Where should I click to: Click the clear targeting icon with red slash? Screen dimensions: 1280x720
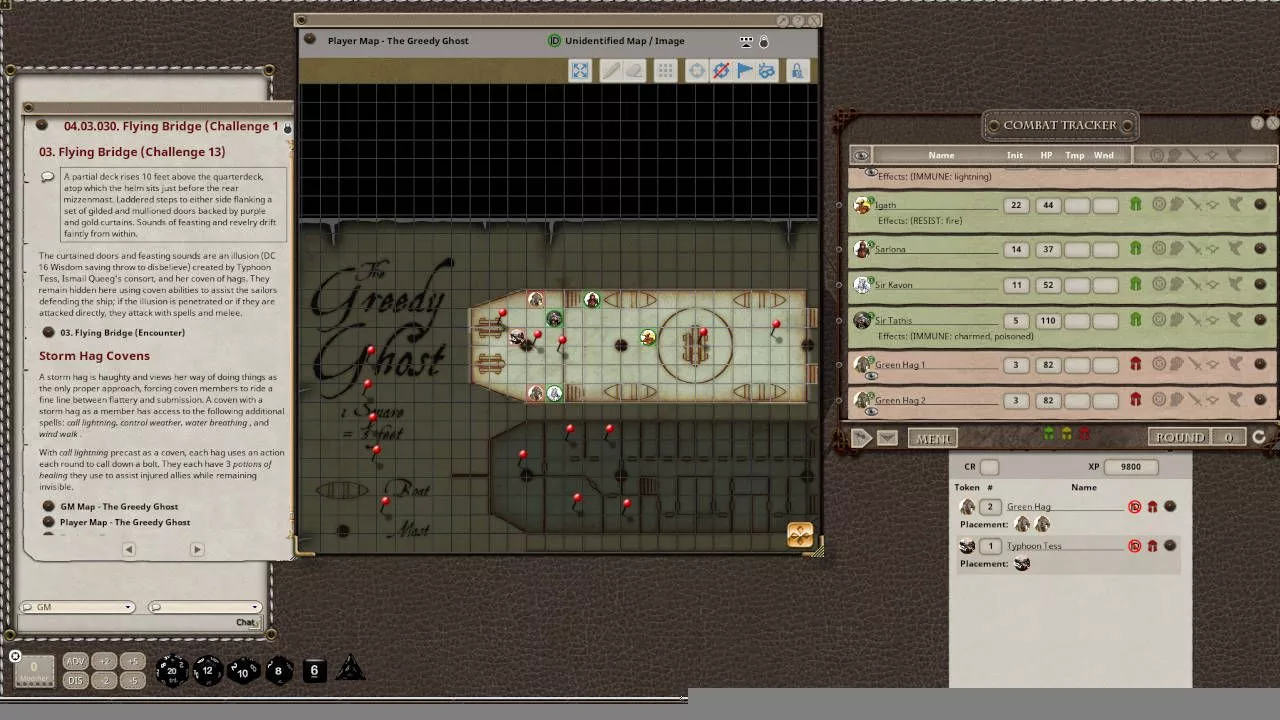[x=720, y=70]
